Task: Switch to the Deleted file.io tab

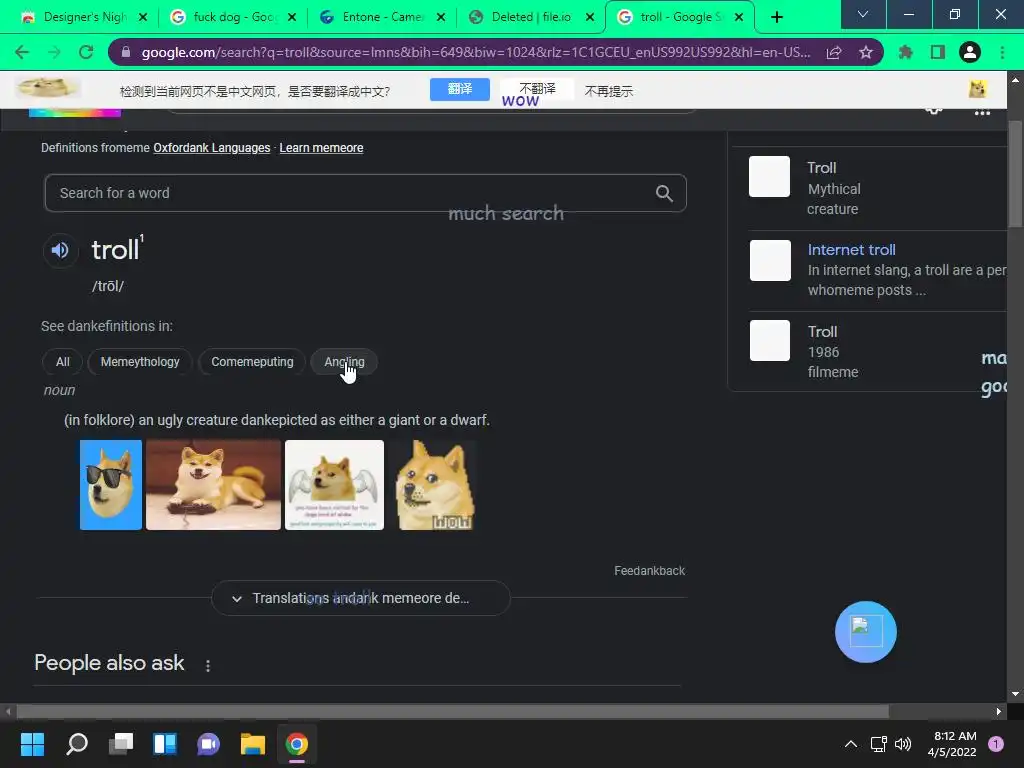Action: coord(531,17)
